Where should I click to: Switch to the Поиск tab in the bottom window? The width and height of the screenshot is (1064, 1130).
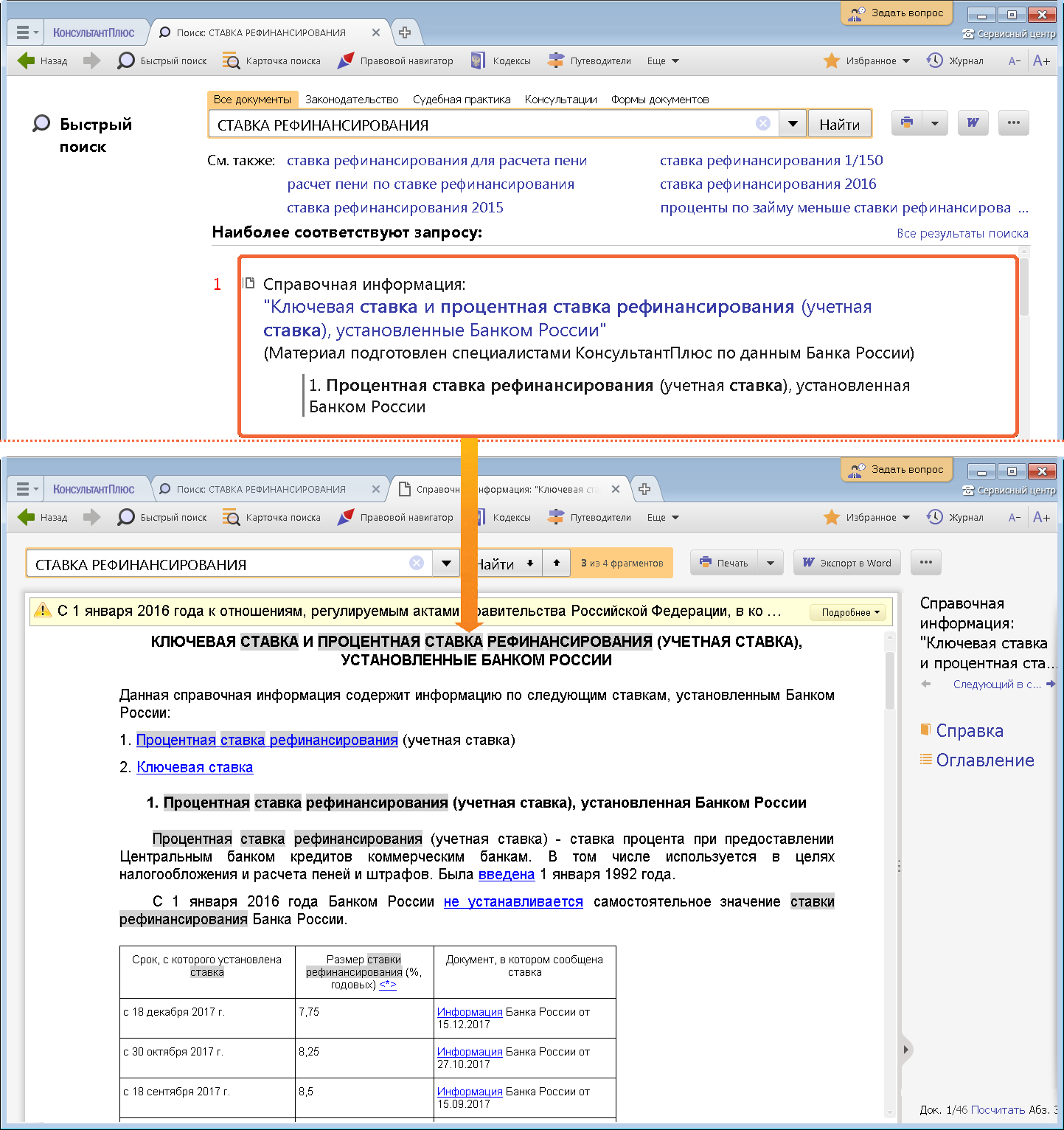pos(262,489)
